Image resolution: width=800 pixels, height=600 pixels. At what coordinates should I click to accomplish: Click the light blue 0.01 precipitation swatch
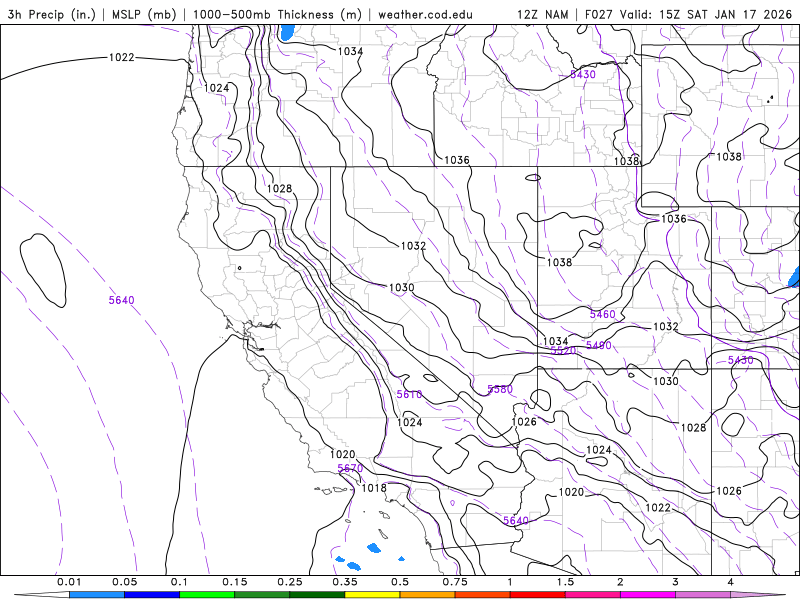point(97,595)
